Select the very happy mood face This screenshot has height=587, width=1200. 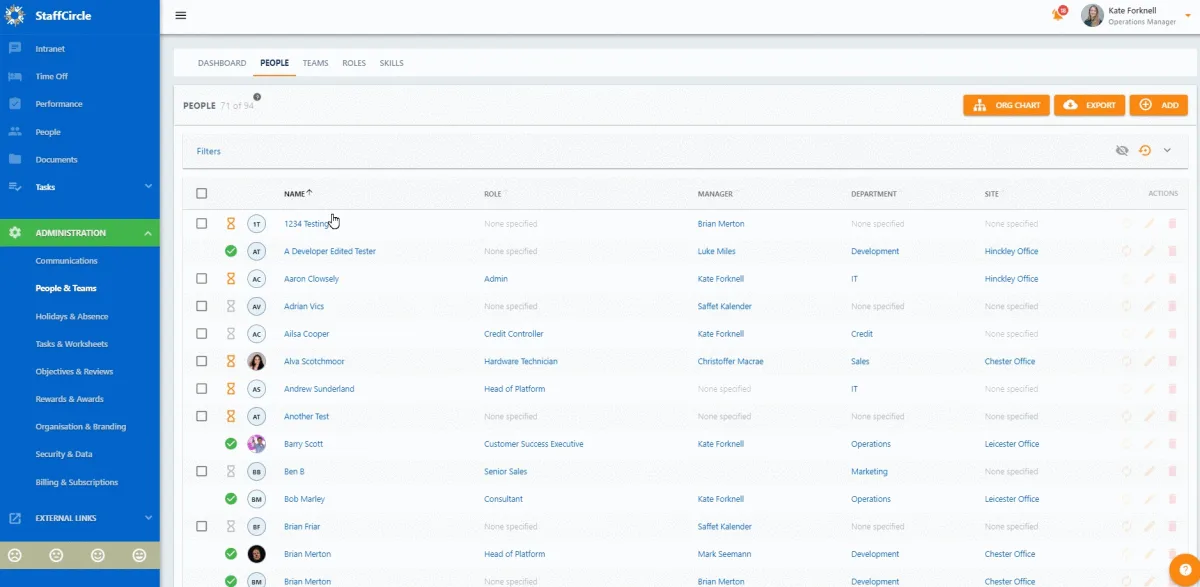(139, 555)
